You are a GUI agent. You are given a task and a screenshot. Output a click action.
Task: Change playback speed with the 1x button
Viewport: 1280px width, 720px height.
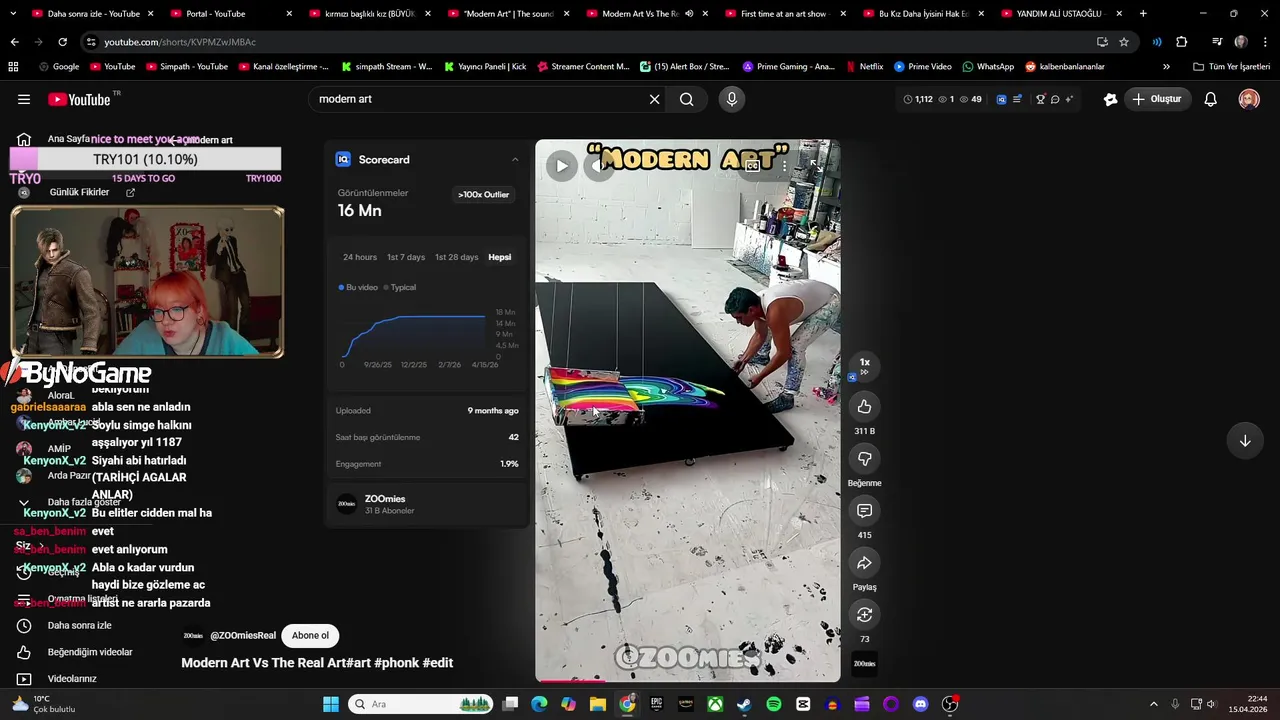pos(864,366)
